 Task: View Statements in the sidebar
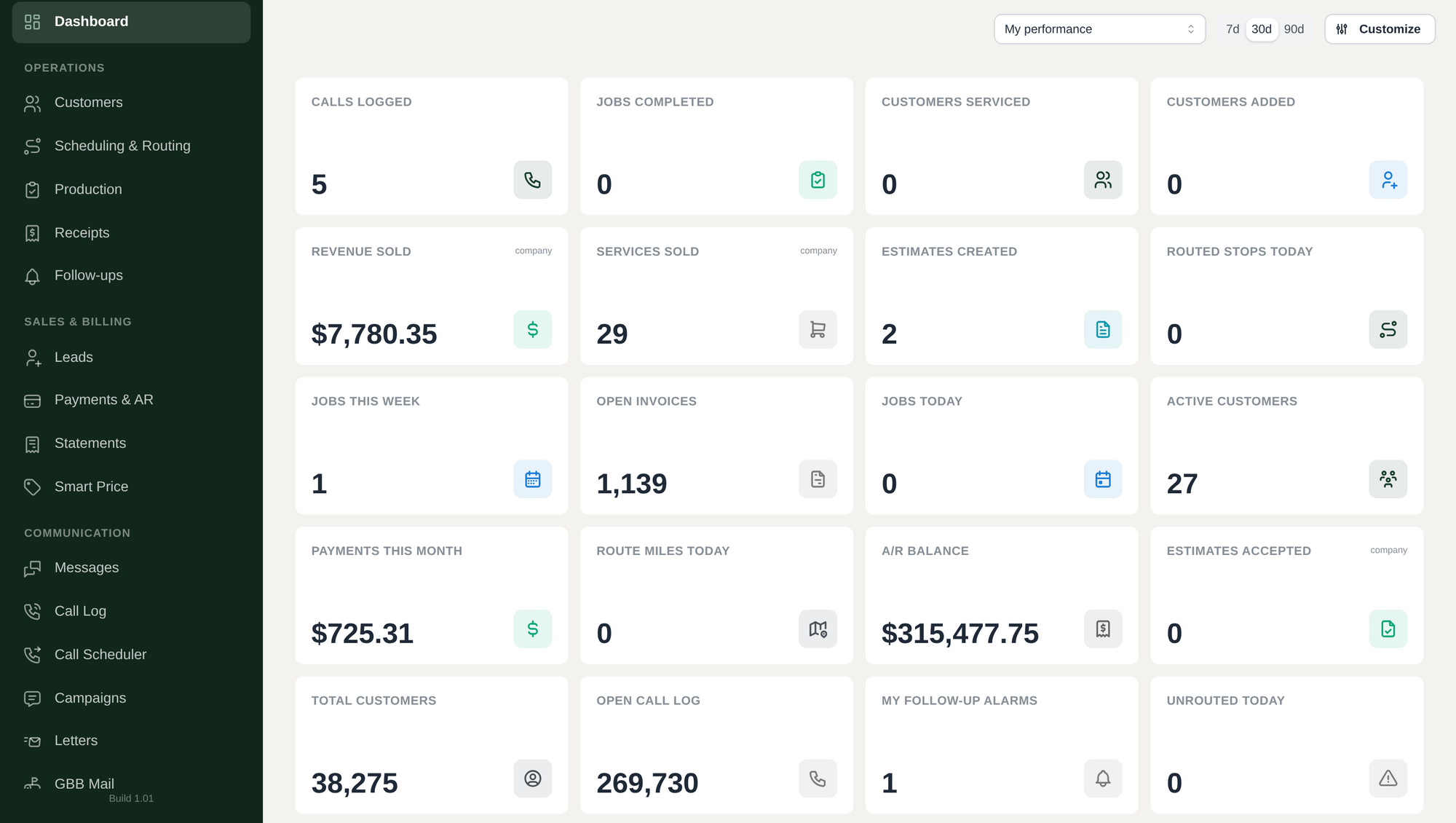(131, 444)
